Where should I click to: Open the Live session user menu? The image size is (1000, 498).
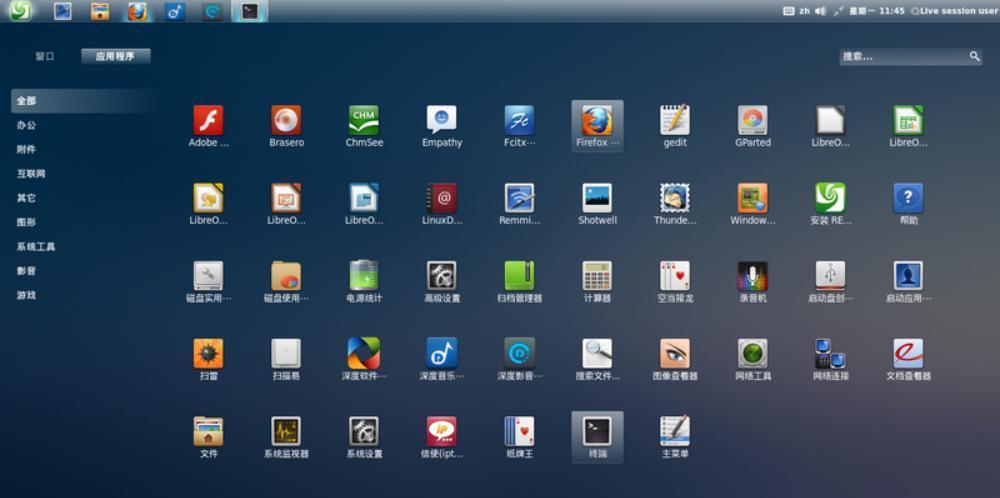[954, 11]
